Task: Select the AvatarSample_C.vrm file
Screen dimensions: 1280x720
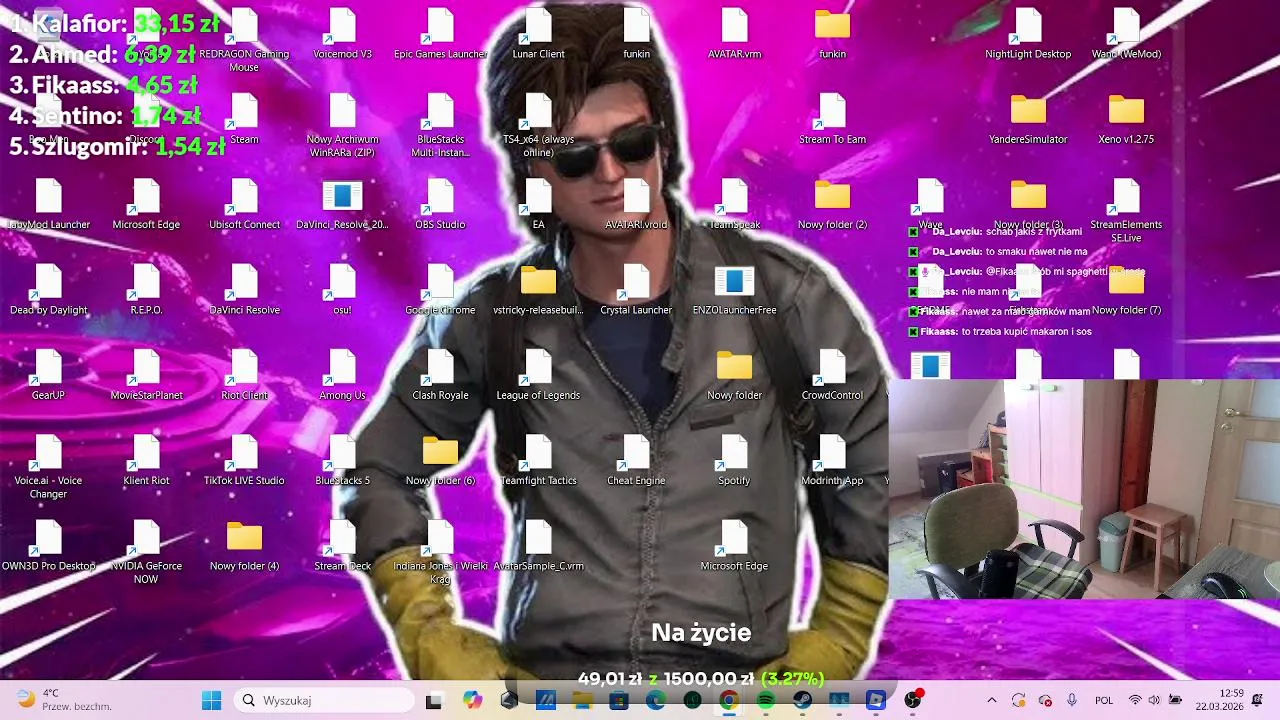Action: [538, 544]
